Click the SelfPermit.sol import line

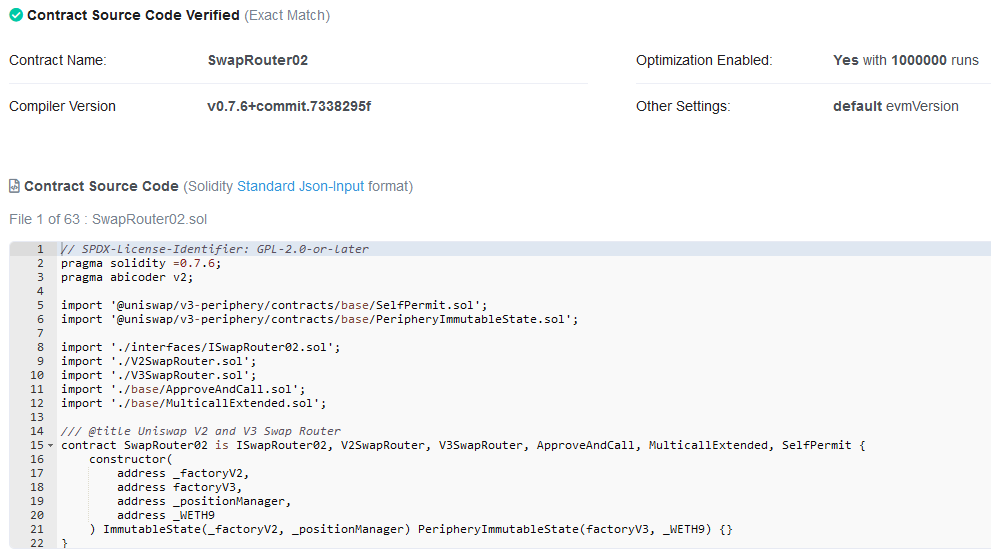pos(274,305)
